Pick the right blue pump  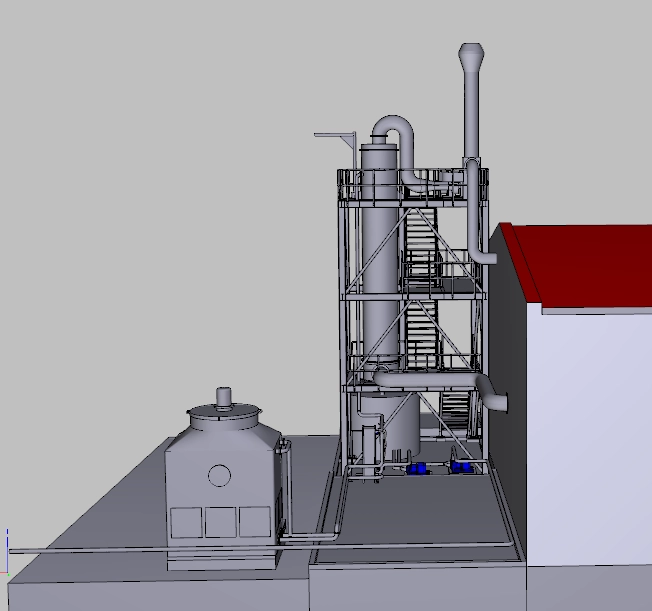click(x=461, y=466)
